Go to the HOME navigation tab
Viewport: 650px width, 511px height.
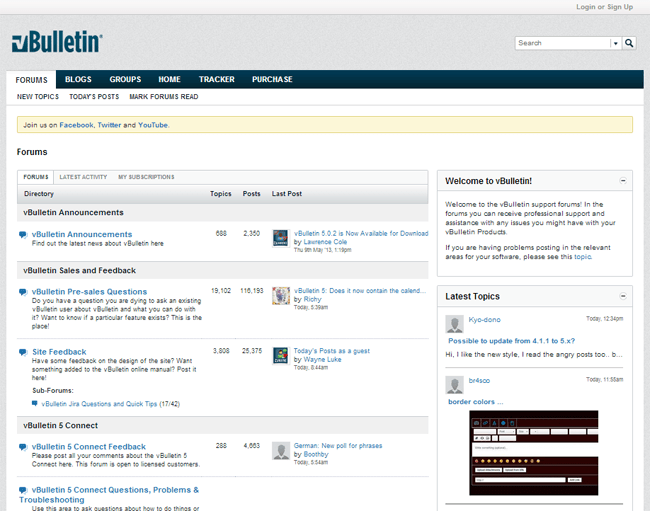[x=169, y=79]
